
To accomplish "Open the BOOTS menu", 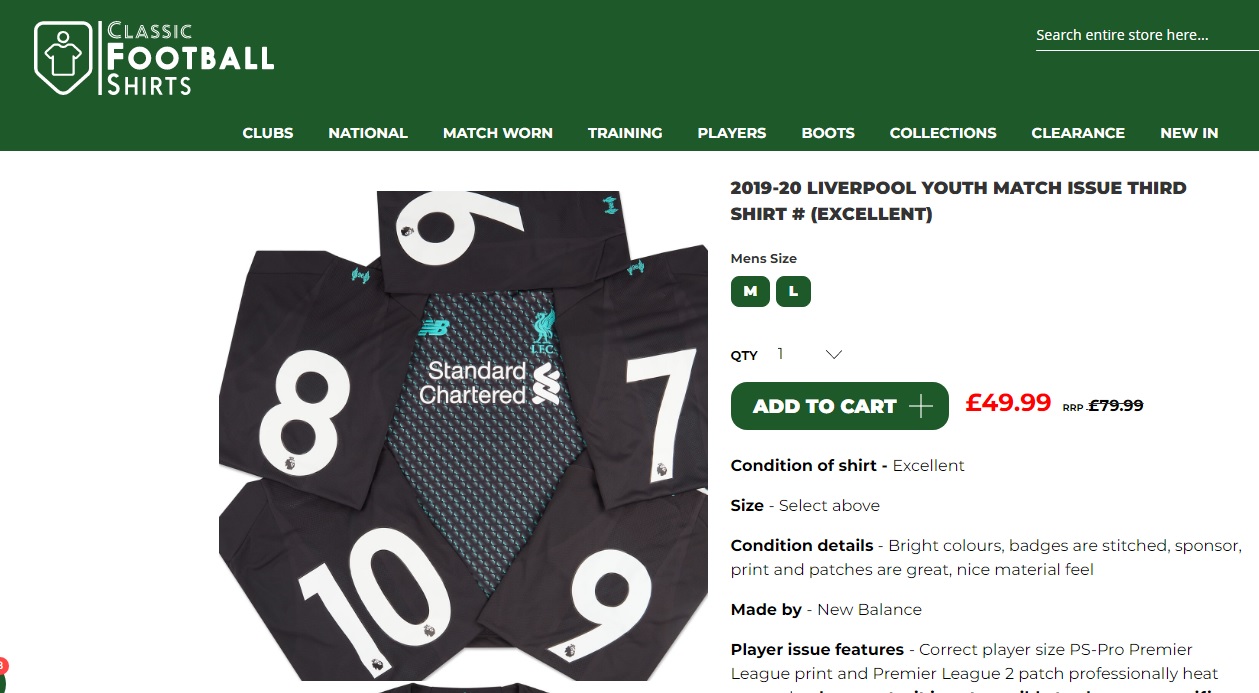I will click(828, 133).
